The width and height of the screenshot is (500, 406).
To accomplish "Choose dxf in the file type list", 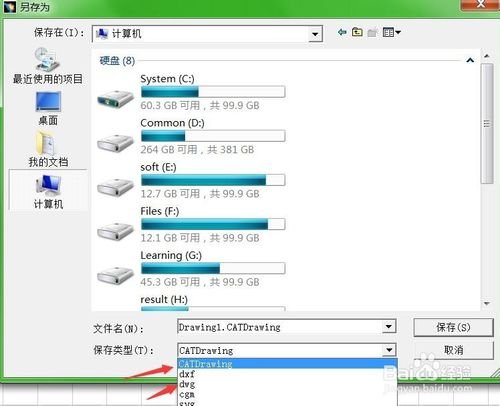I will (x=287, y=374).
